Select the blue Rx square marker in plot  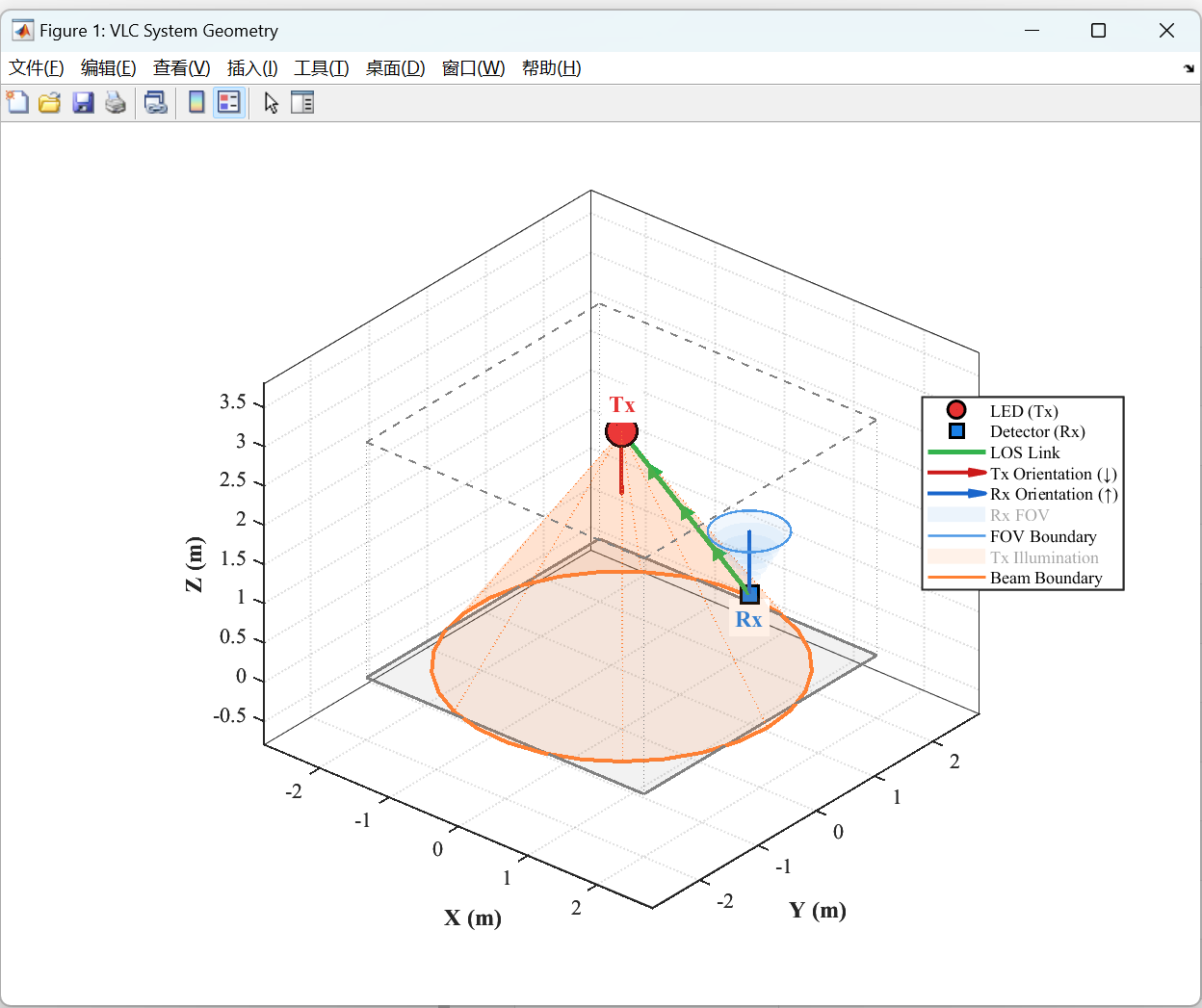tap(749, 594)
